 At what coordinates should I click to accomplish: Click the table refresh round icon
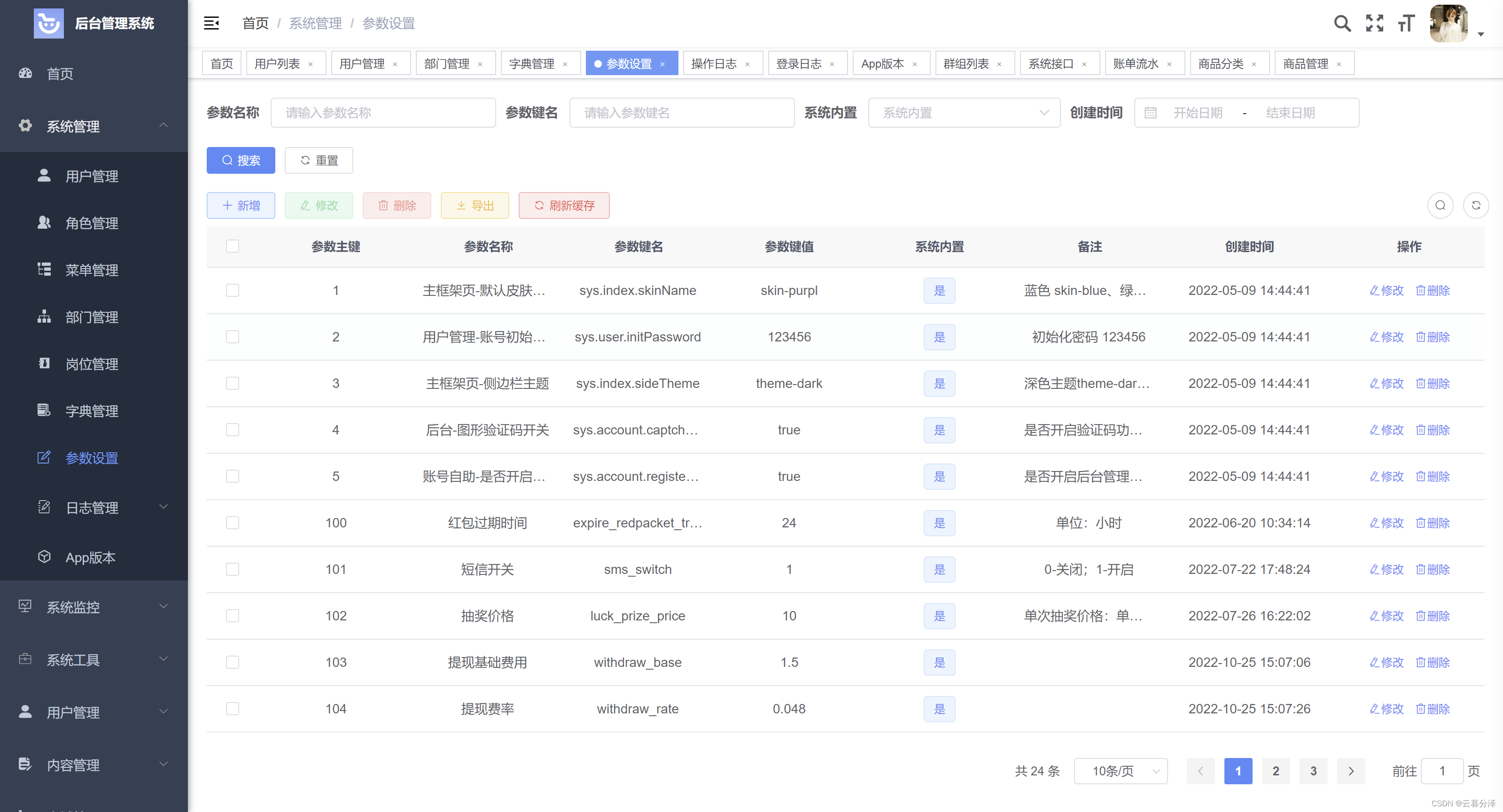1476,205
